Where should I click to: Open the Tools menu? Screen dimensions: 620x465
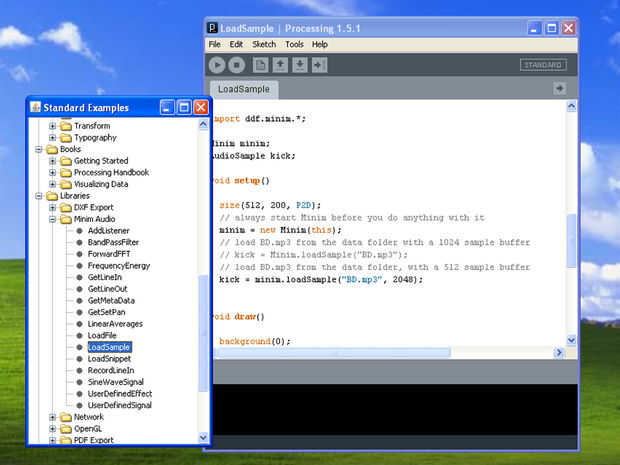coord(294,45)
